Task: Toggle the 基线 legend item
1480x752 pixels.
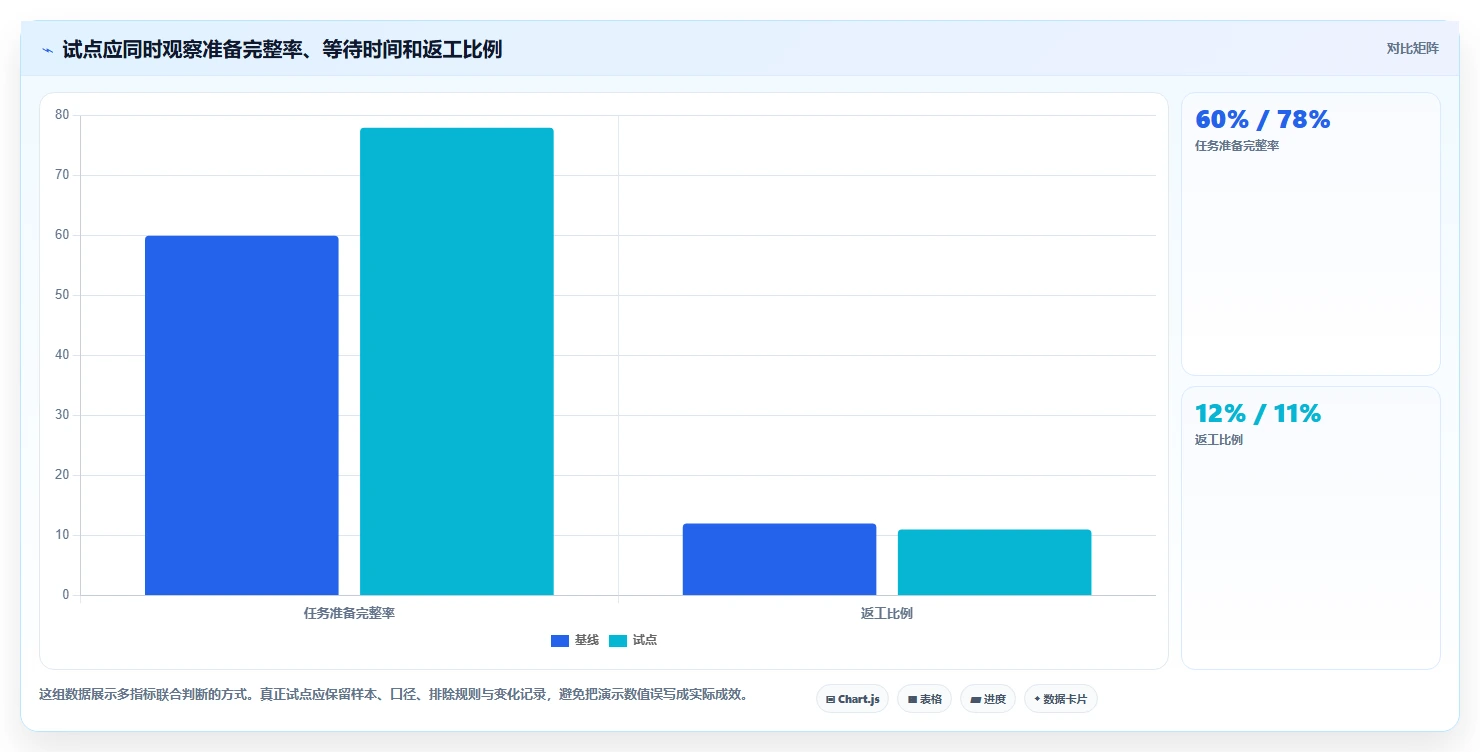Action: (x=574, y=640)
